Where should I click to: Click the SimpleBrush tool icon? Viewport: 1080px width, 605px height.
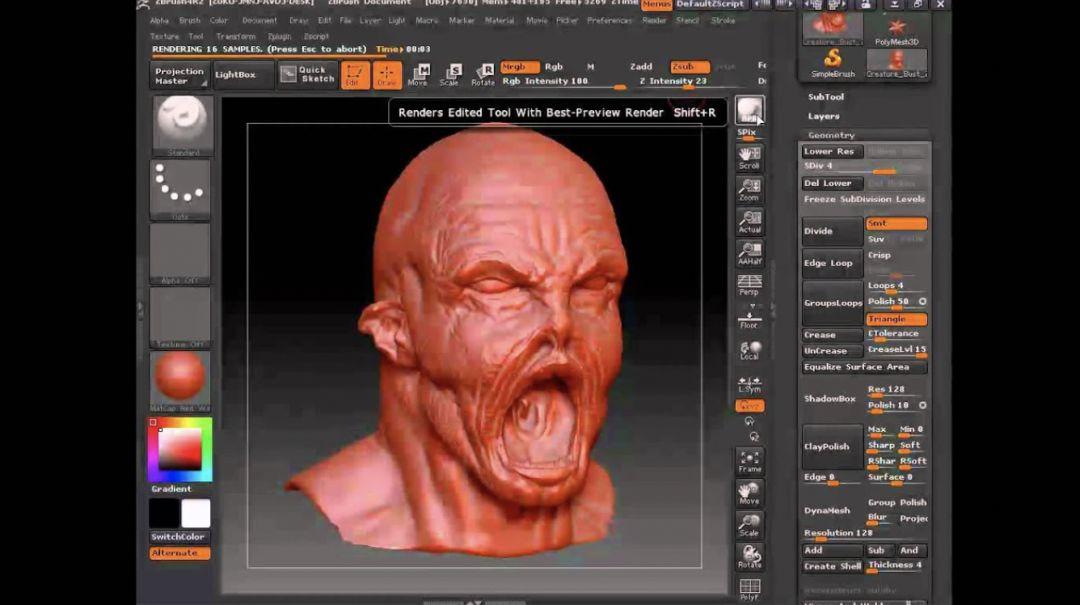(833, 62)
